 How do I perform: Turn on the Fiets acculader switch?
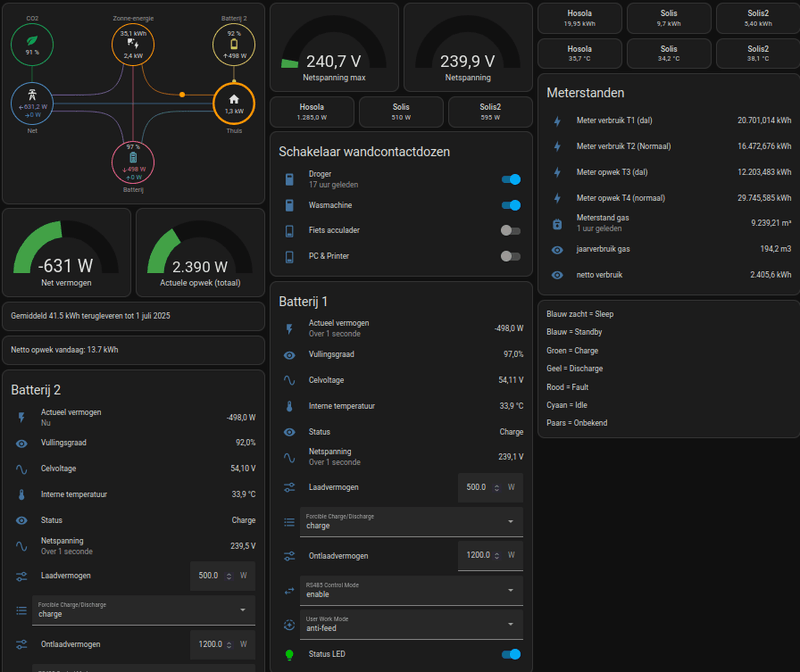(511, 231)
